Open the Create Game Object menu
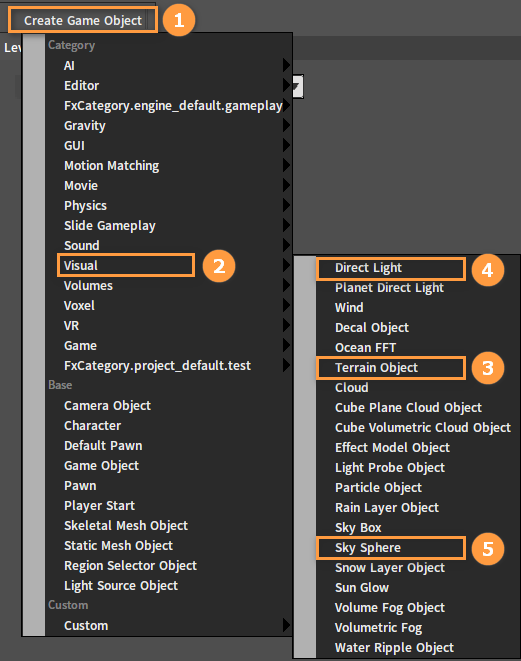521x661 pixels. [x=83, y=20]
